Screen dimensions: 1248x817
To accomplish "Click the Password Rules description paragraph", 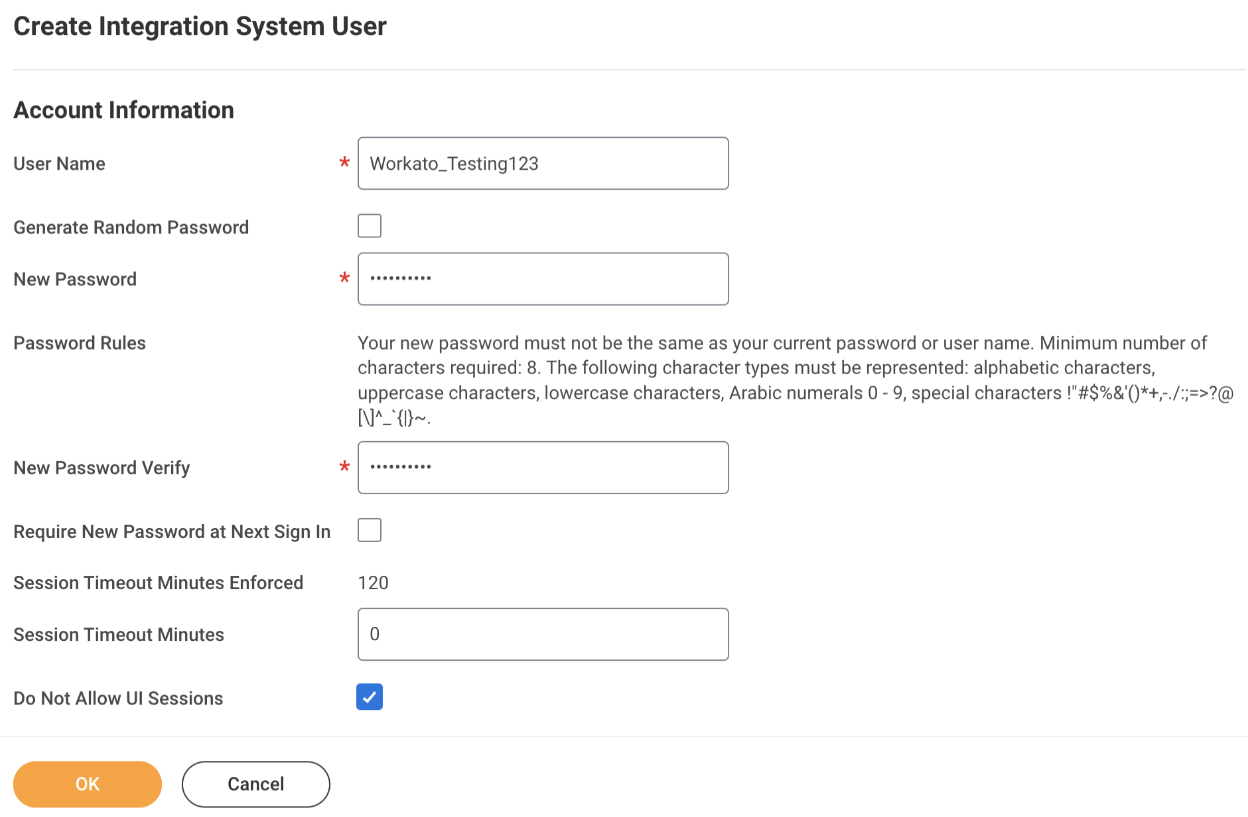I will point(780,381).
